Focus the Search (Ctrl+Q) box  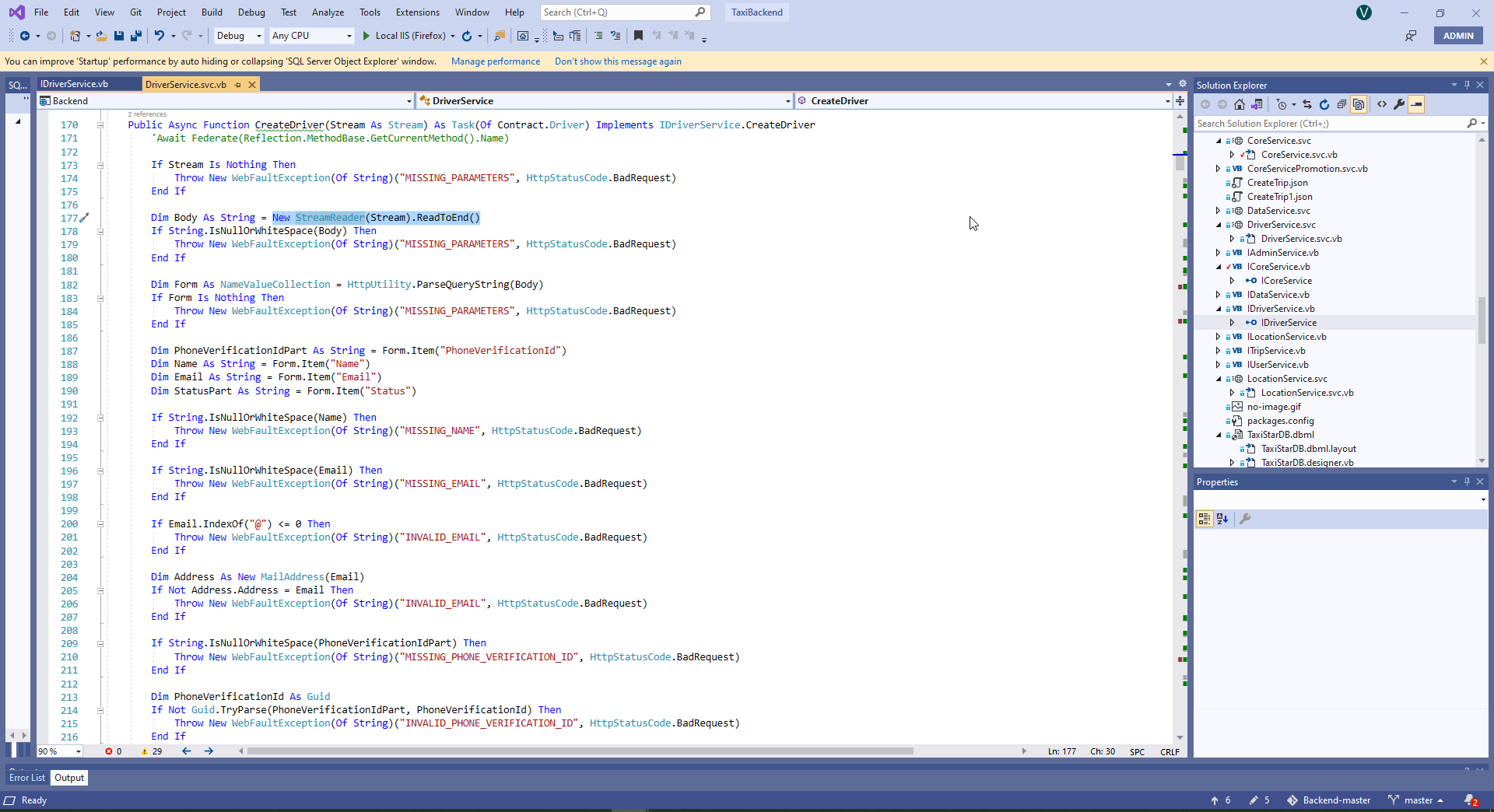(625, 12)
